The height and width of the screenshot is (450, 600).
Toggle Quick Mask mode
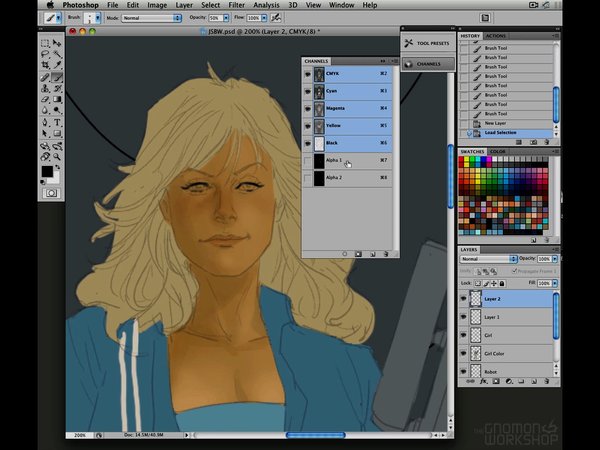(x=51, y=193)
